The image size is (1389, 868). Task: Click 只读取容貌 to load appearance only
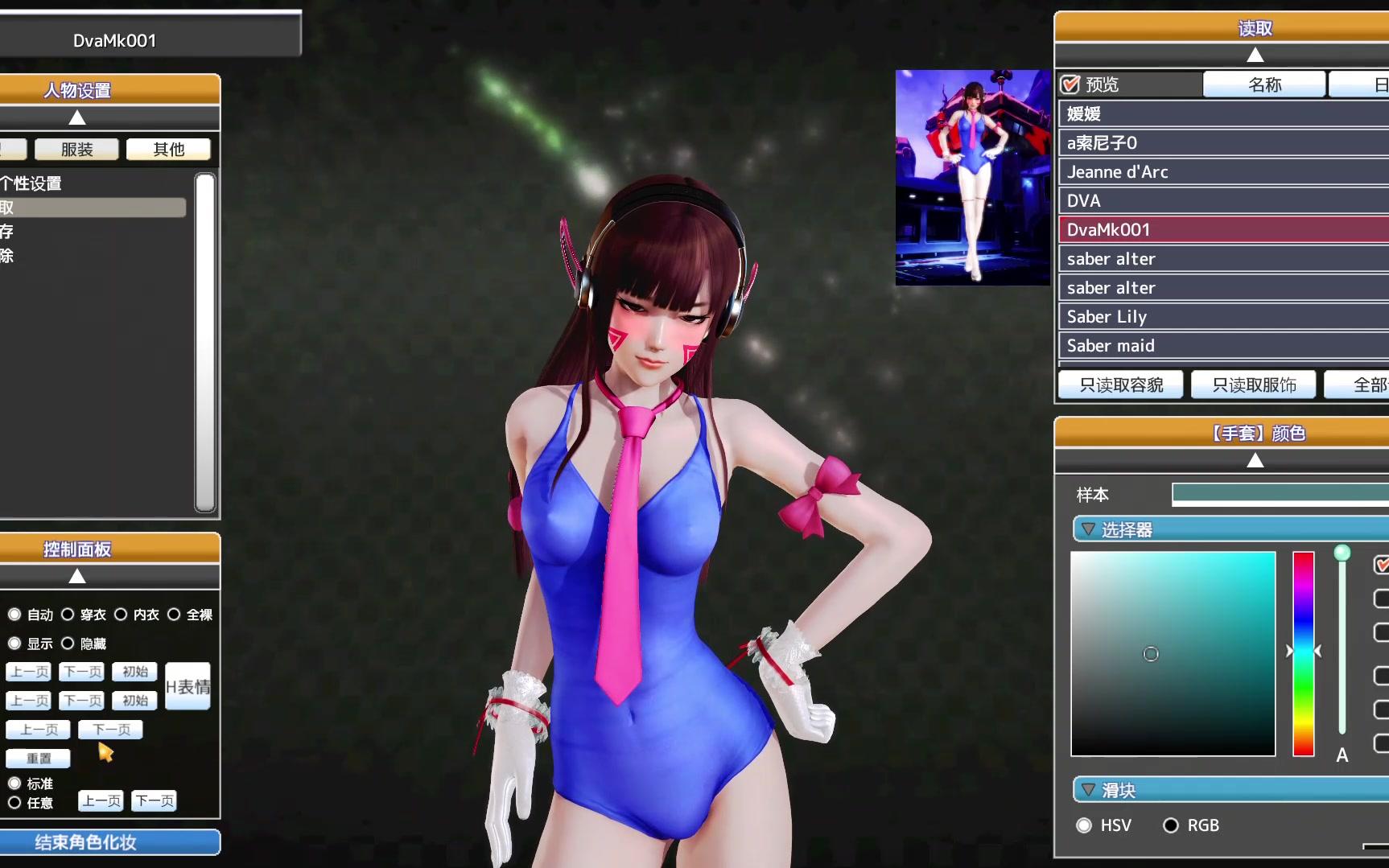coord(1121,385)
